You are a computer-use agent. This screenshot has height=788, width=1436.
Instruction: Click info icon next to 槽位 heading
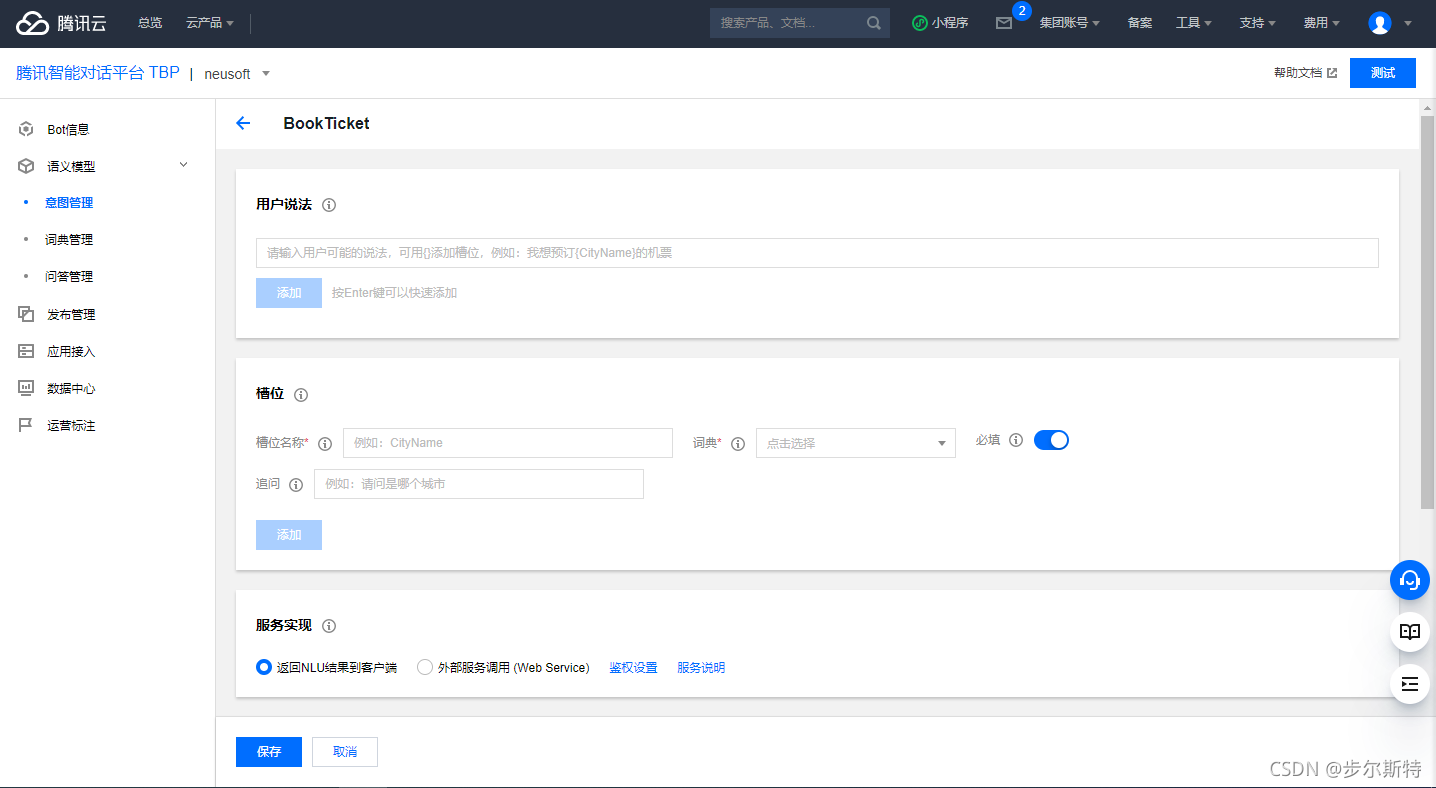(301, 395)
